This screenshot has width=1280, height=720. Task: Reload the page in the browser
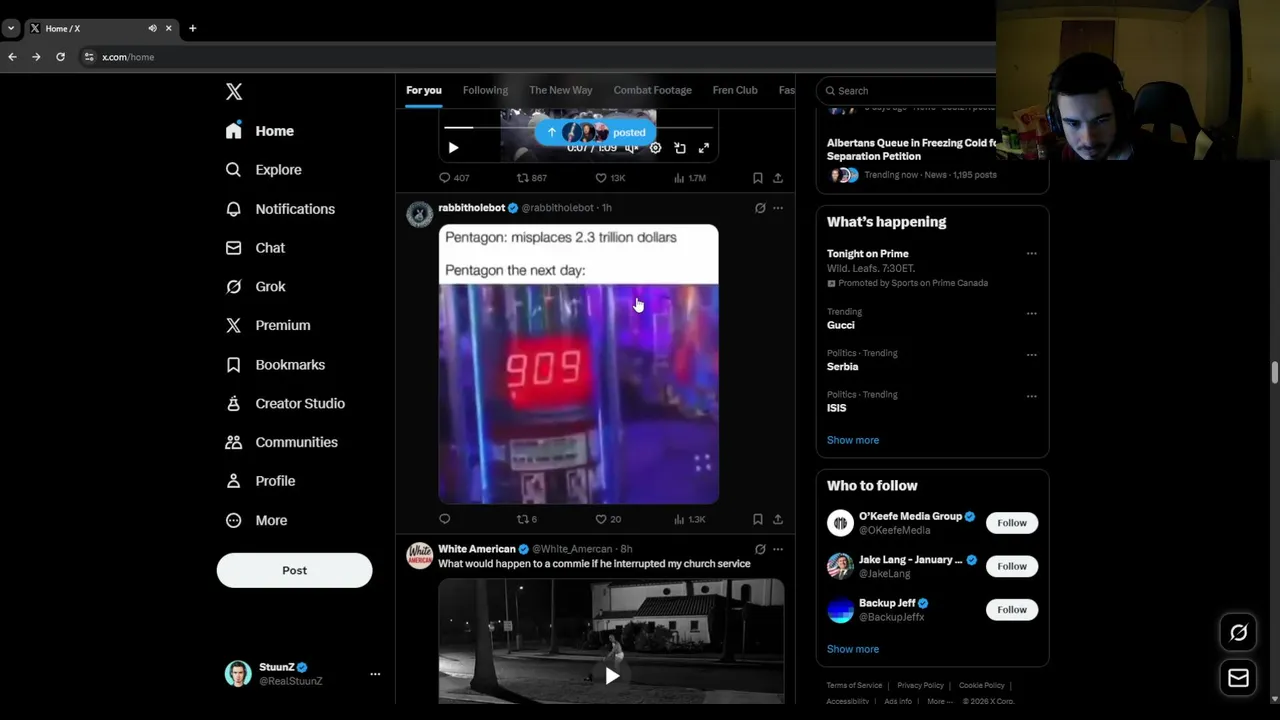[x=60, y=57]
